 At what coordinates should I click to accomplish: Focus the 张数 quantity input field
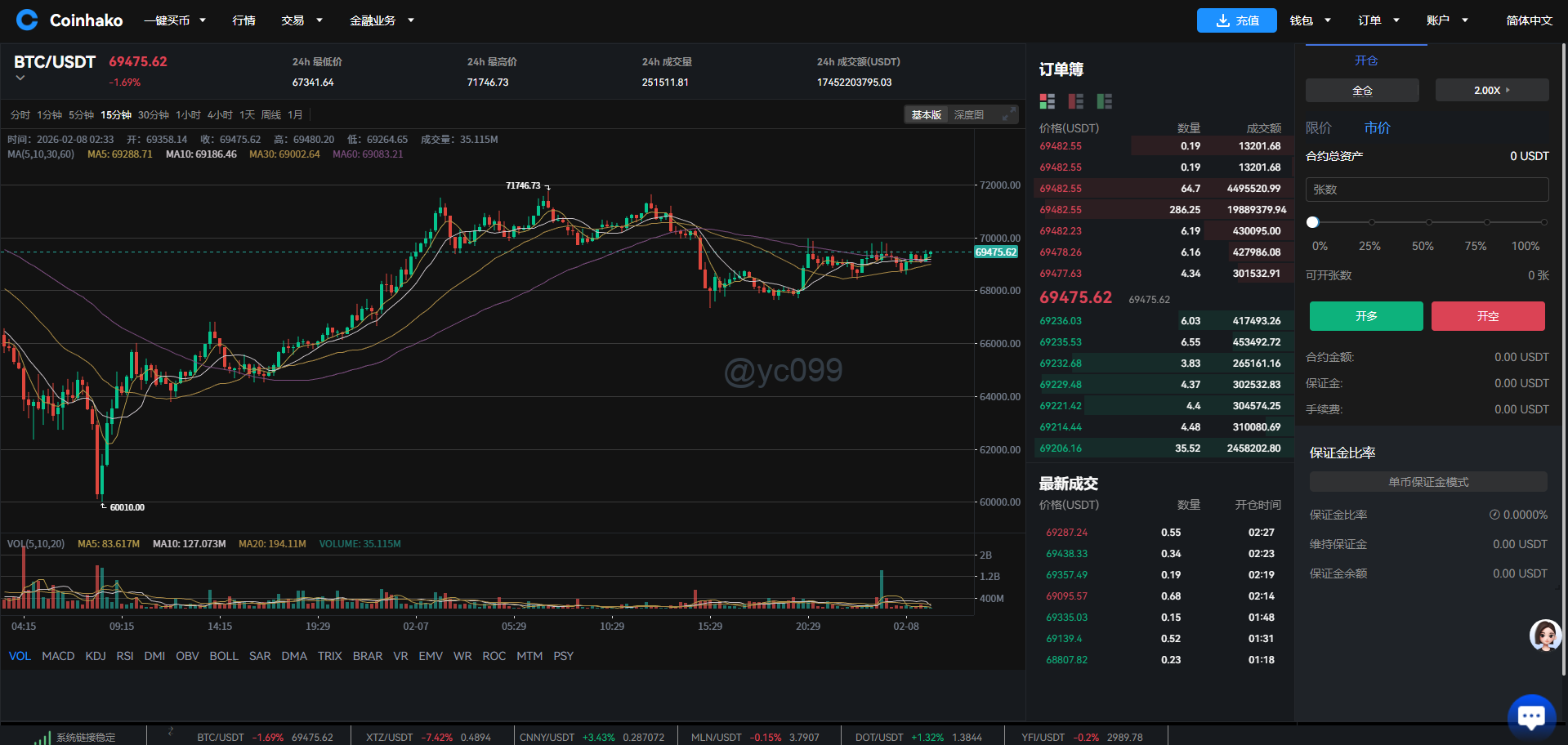(1427, 190)
